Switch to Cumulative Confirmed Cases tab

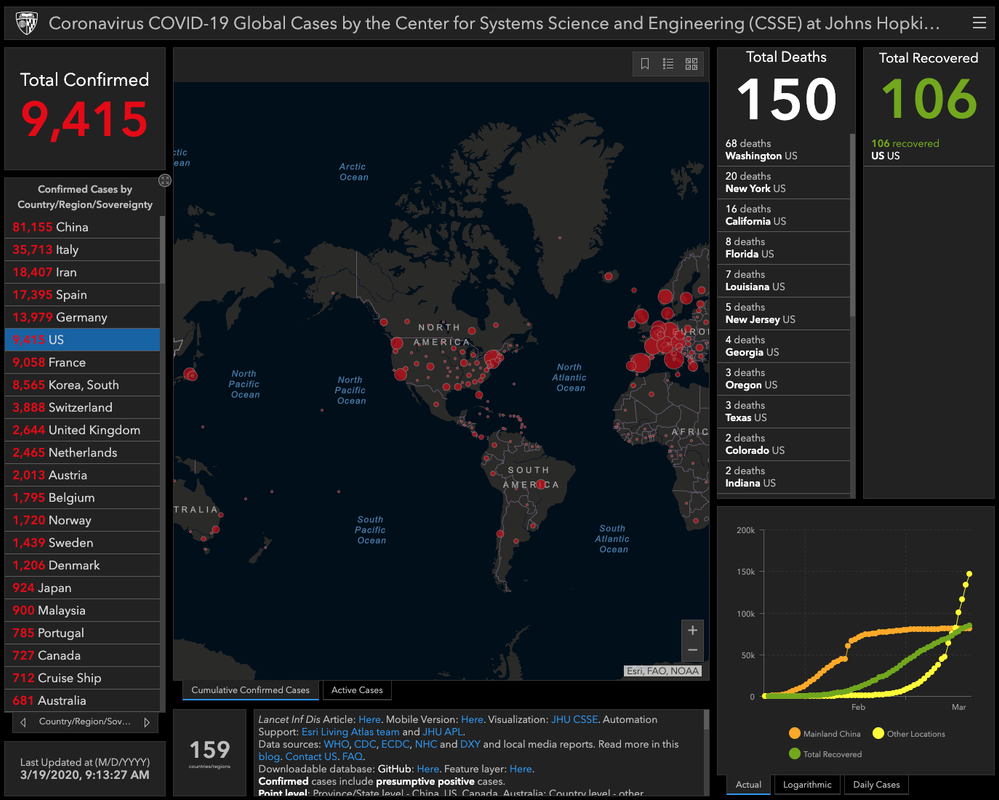coord(250,690)
